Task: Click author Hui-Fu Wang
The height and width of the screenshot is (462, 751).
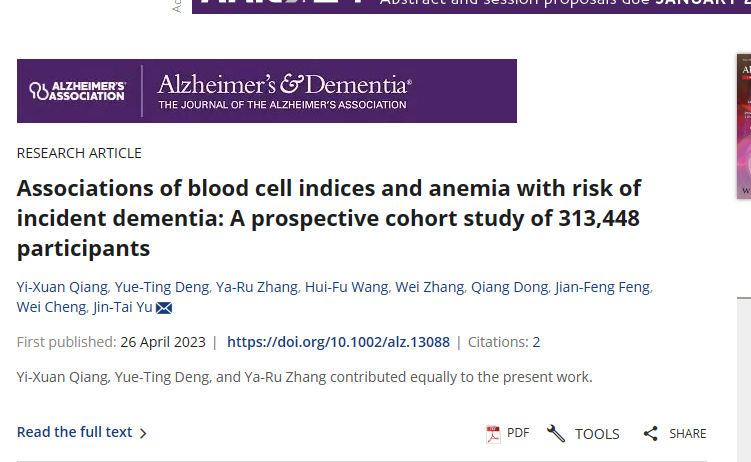Action: click(345, 288)
